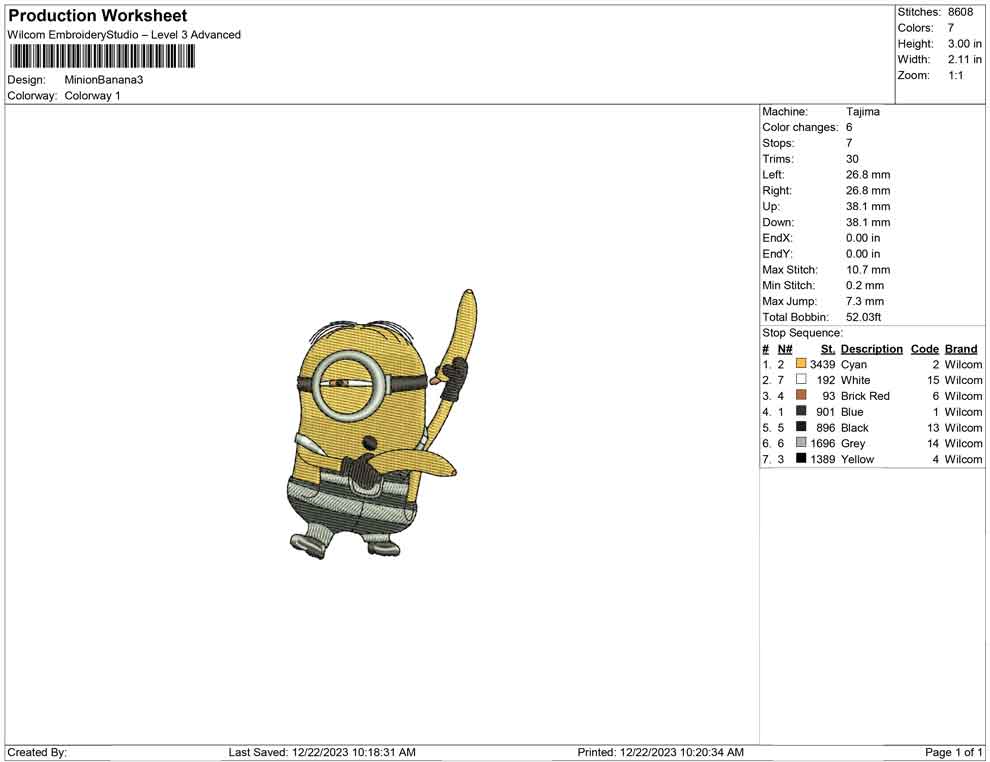Click the Minion embroidery design preview
The image size is (990, 762).
381,424
